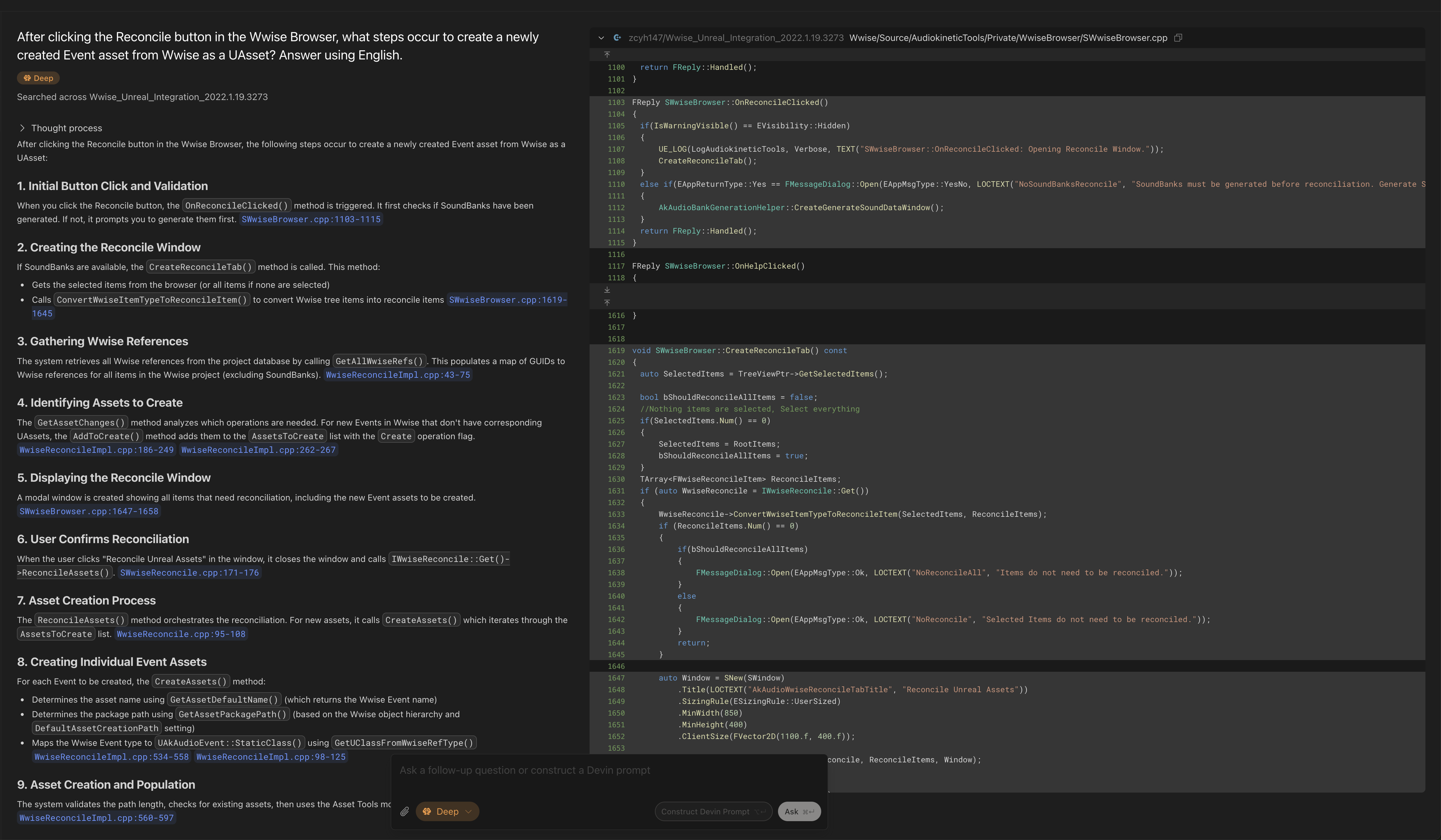Click the C++ file type icon
Screen dimensions: 1441x840
point(617,38)
